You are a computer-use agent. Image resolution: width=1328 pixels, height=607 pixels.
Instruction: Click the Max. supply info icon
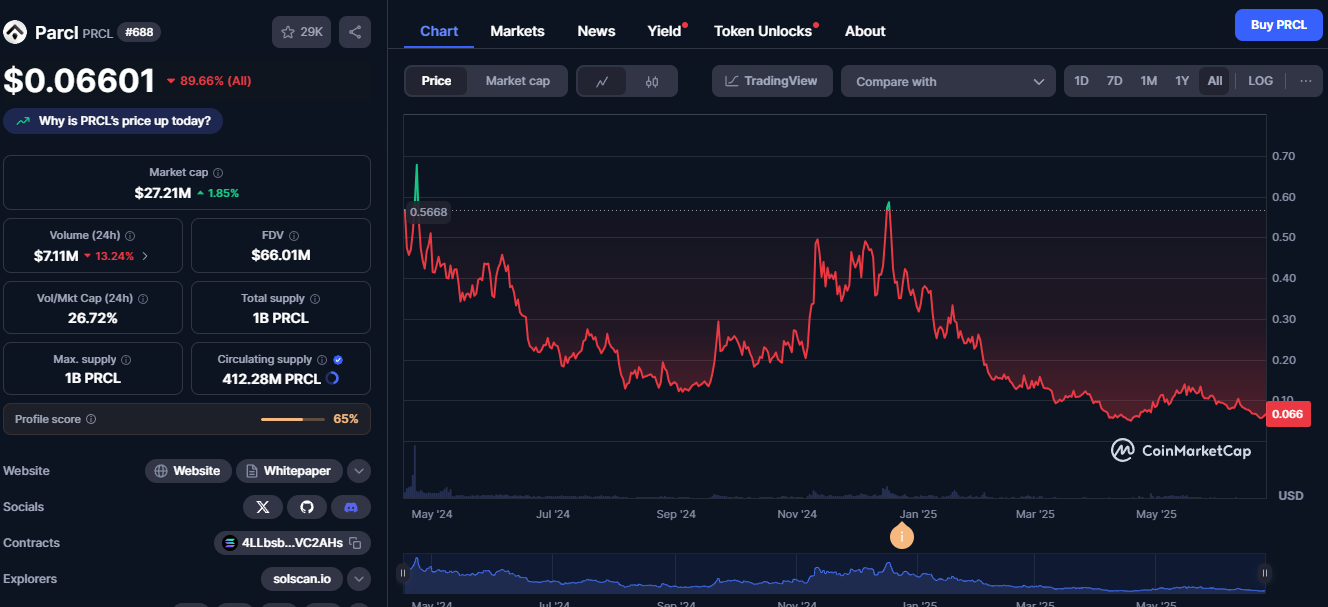[x=126, y=360]
